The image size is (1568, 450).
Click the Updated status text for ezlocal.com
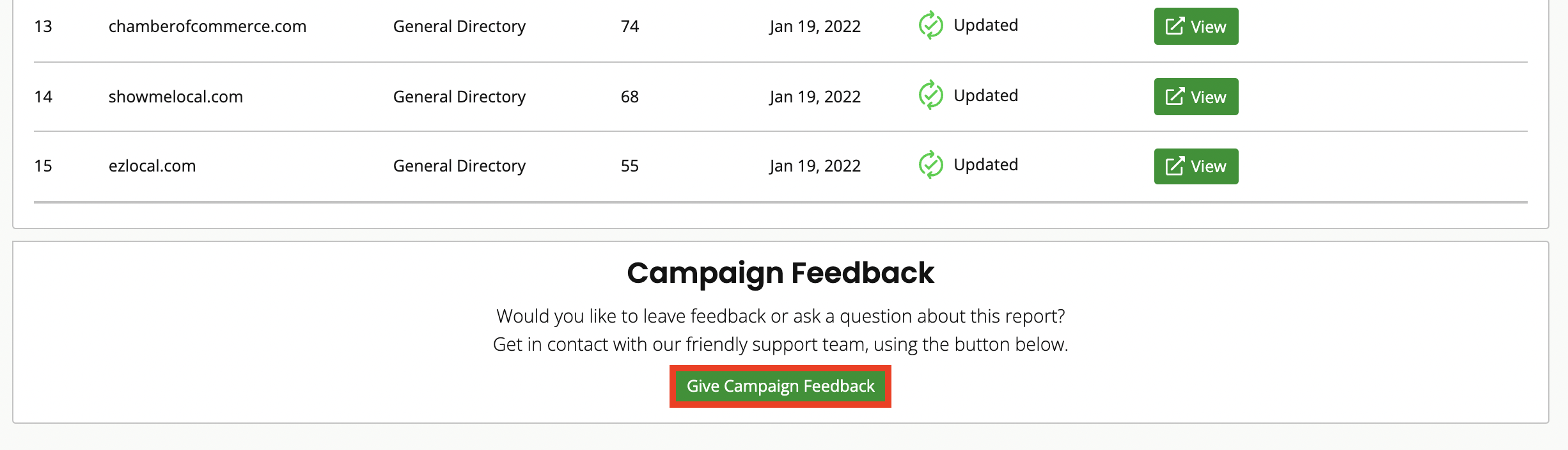(985, 165)
